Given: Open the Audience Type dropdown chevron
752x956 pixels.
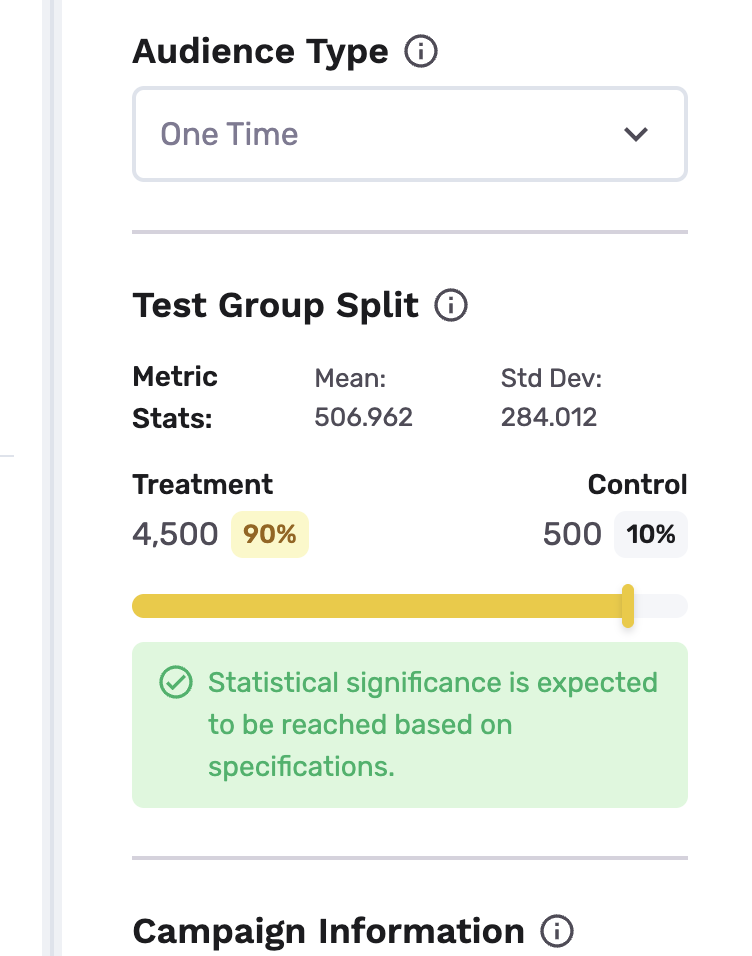Looking at the screenshot, I should 636,134.
